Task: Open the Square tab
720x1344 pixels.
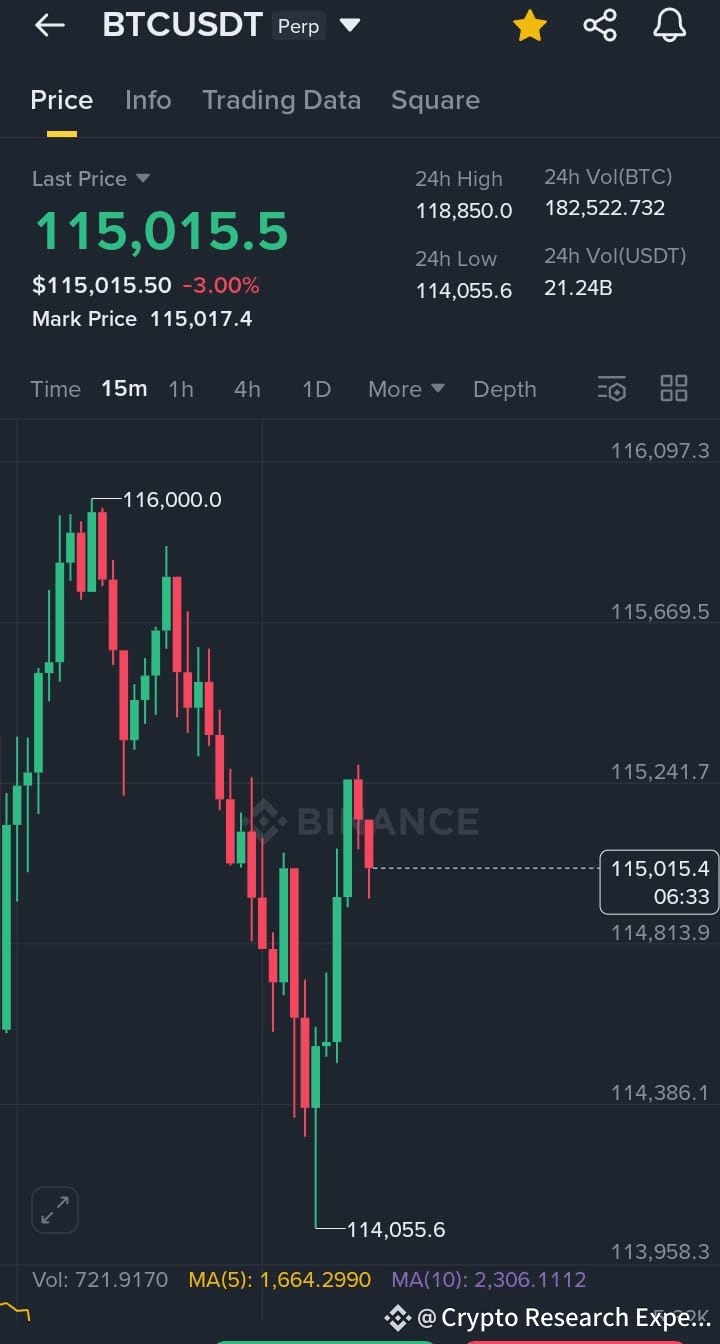Action: [x=435, y=100]
